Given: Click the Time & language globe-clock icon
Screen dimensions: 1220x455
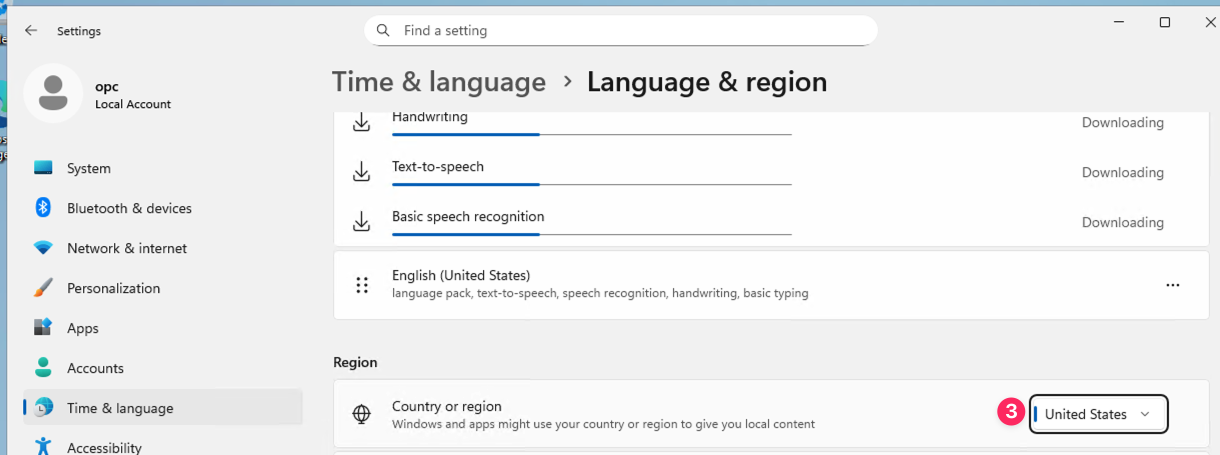Looking at the screenshot, I should [x=43, y=408].
